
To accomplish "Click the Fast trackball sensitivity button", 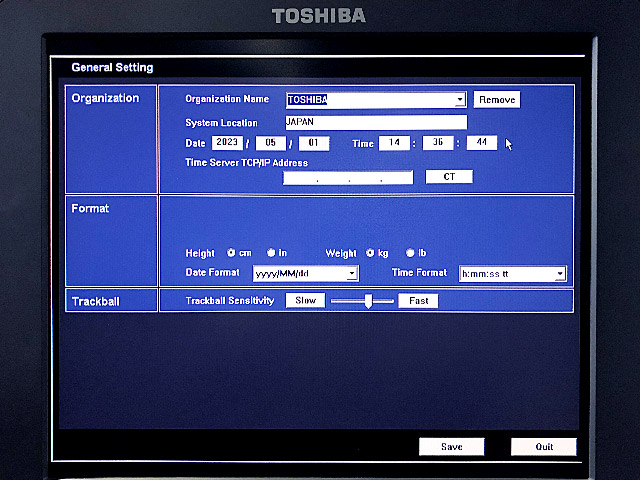I will pyautogui.click(x=418, y=301).
